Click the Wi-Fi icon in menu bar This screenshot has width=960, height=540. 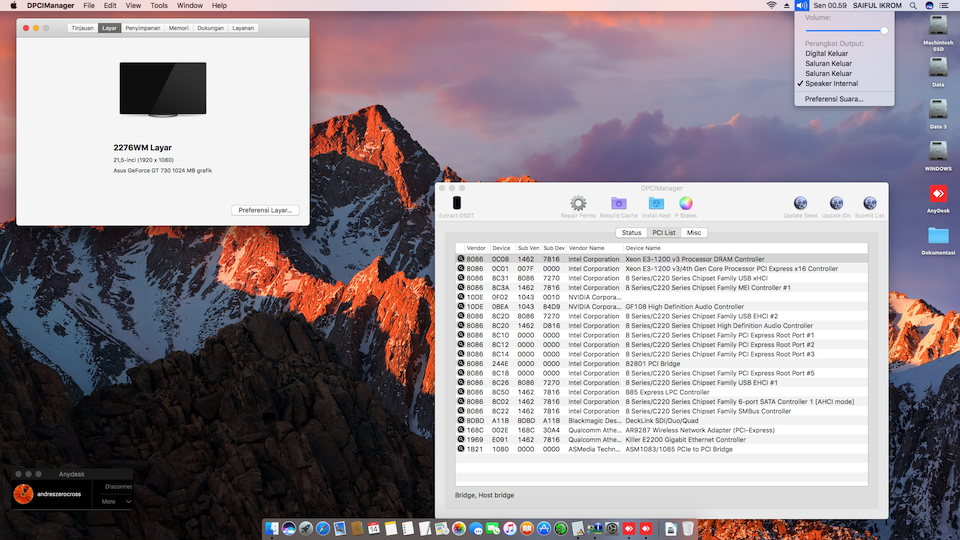pyautogui.click(x=771, y=6)
